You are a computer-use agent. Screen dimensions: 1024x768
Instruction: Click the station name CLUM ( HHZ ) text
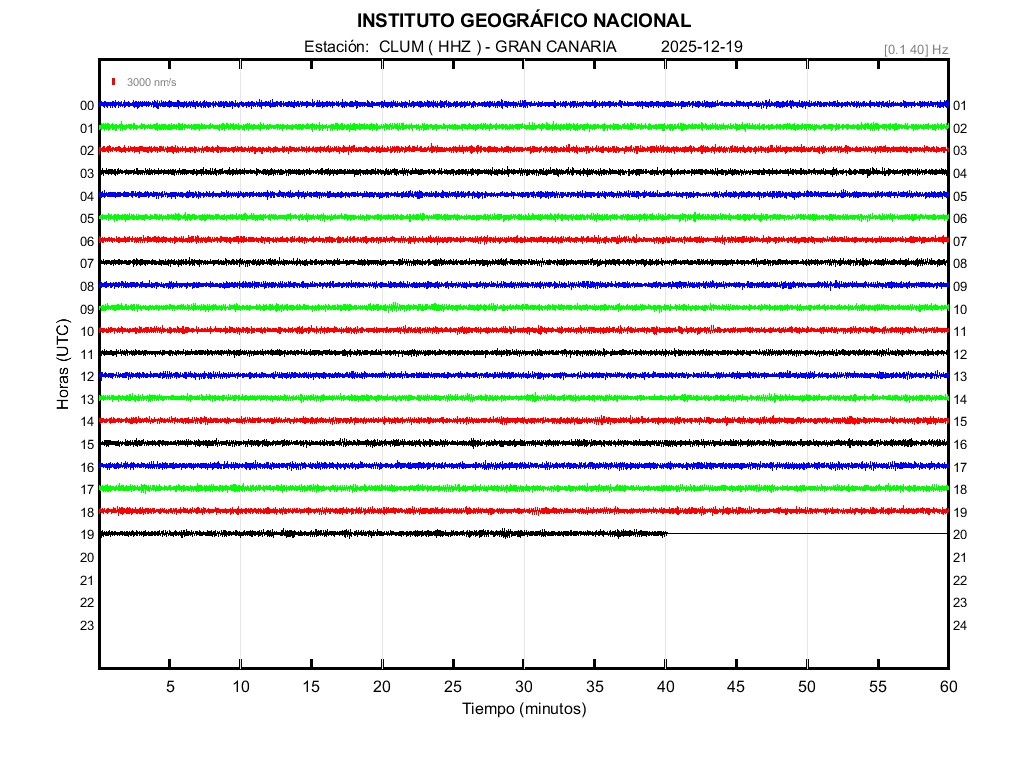pos(432,47)
